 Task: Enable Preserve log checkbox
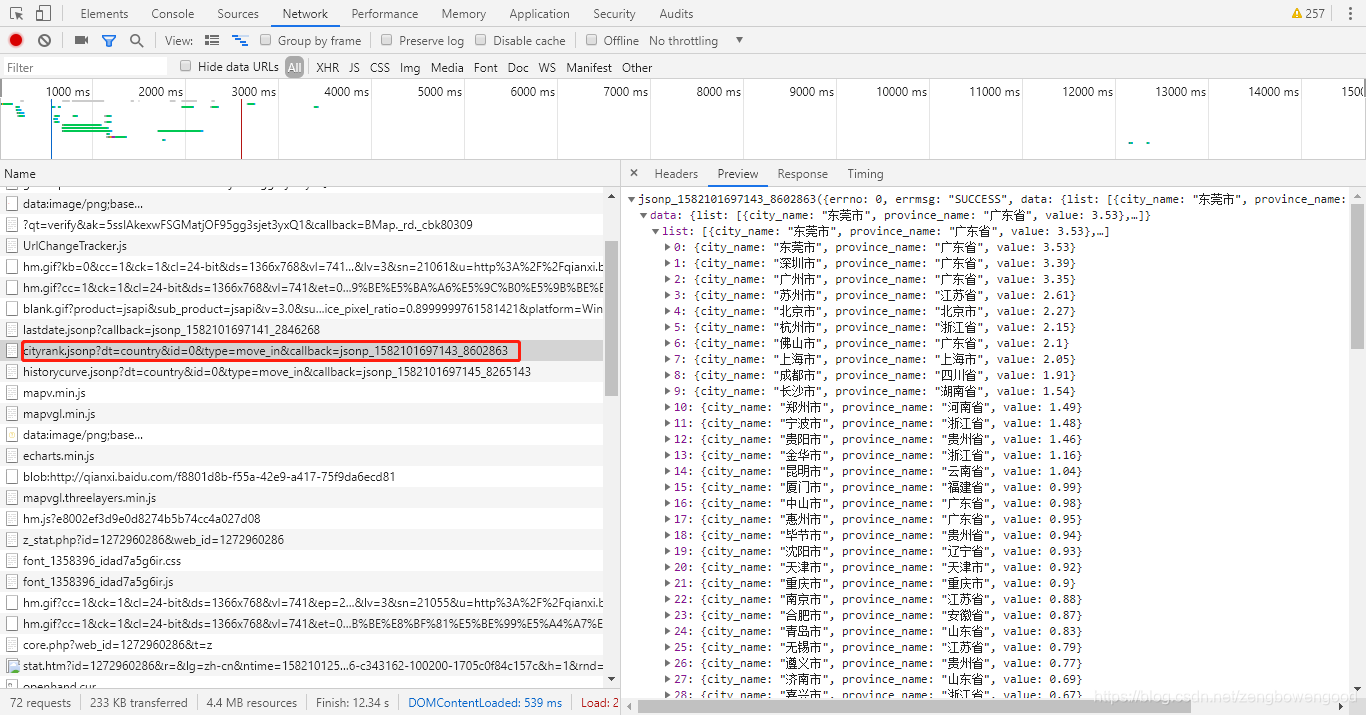coord(387,40)
